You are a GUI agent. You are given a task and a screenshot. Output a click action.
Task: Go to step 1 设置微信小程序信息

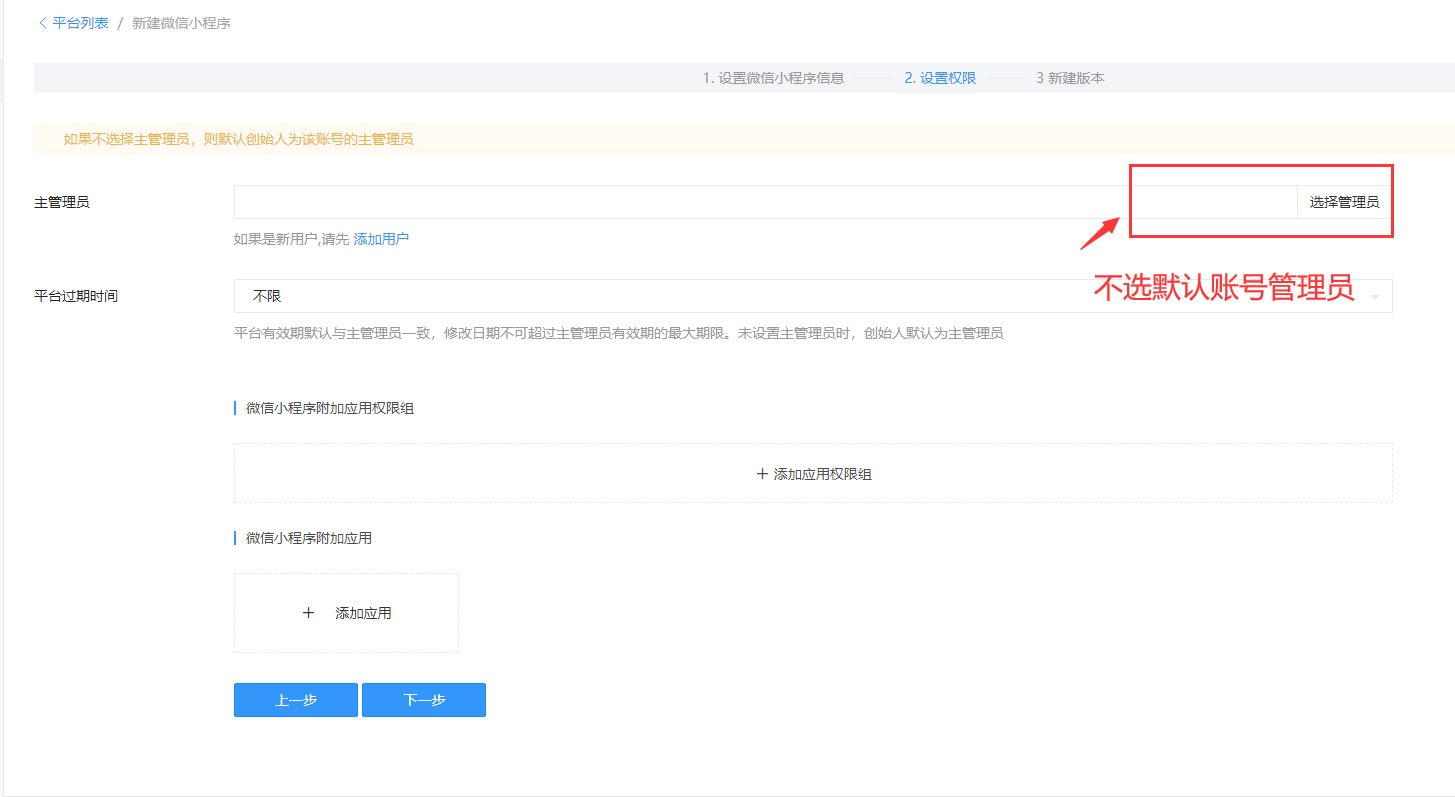click(773, 78)
